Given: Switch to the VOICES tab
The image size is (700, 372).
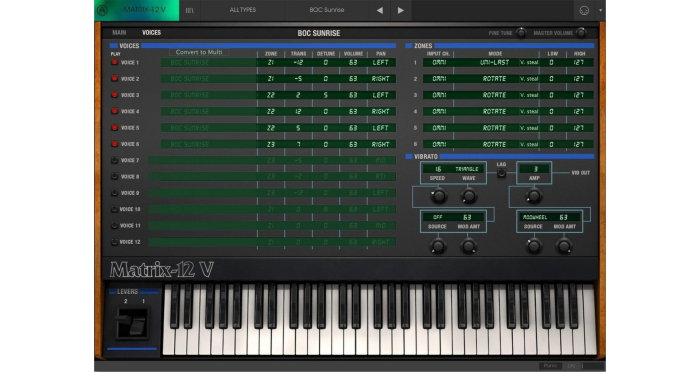Looking at the screenshot, I should tap(151, 33).
